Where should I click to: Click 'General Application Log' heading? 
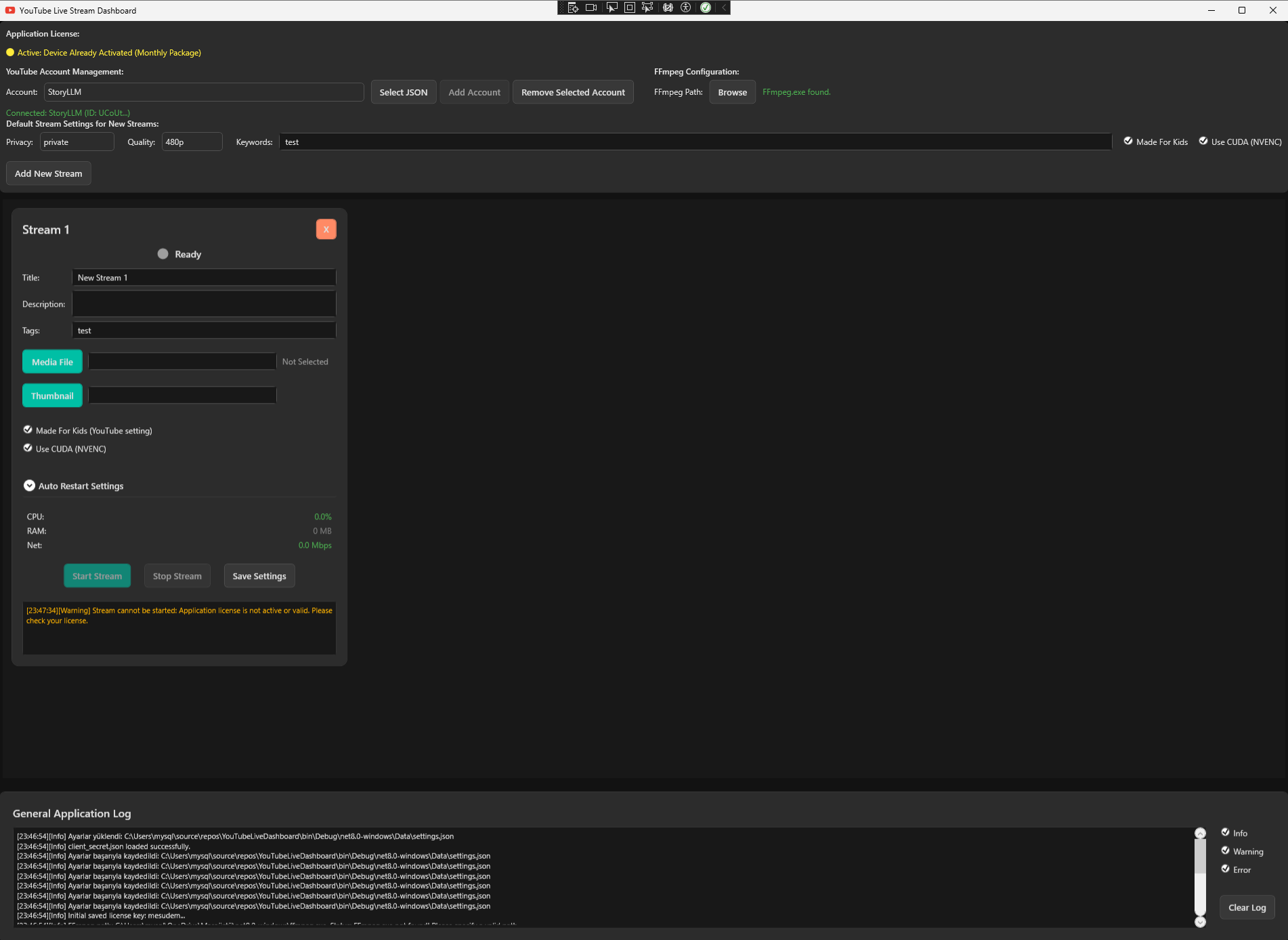click(72, 813)
